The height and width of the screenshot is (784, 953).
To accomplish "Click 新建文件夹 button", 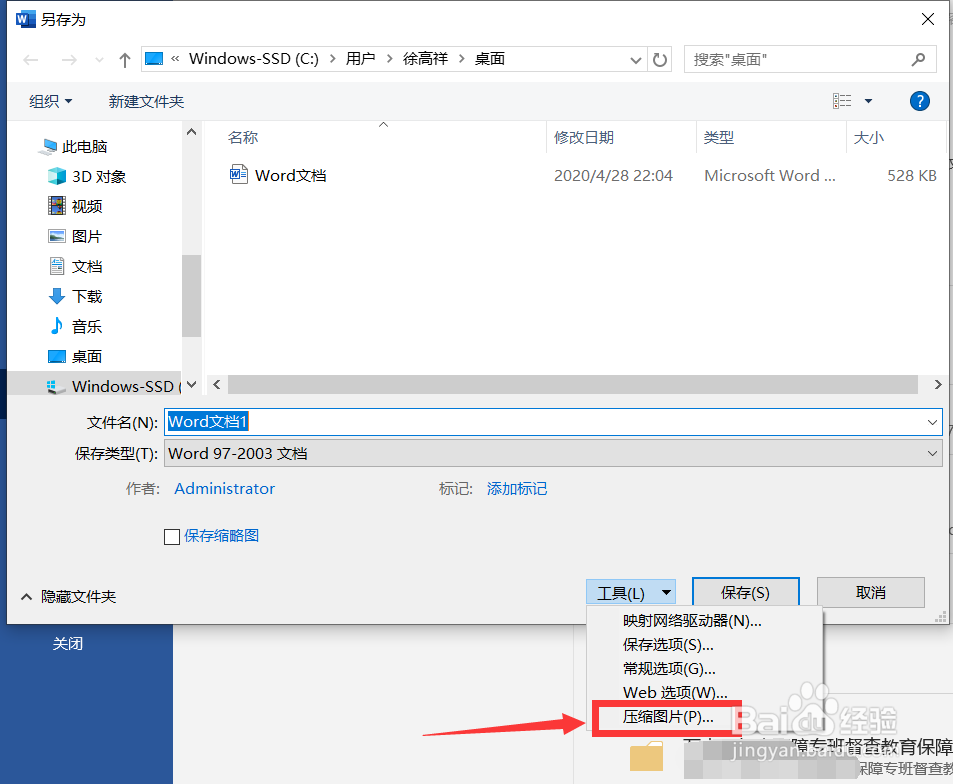I will (x=146, y=101).
